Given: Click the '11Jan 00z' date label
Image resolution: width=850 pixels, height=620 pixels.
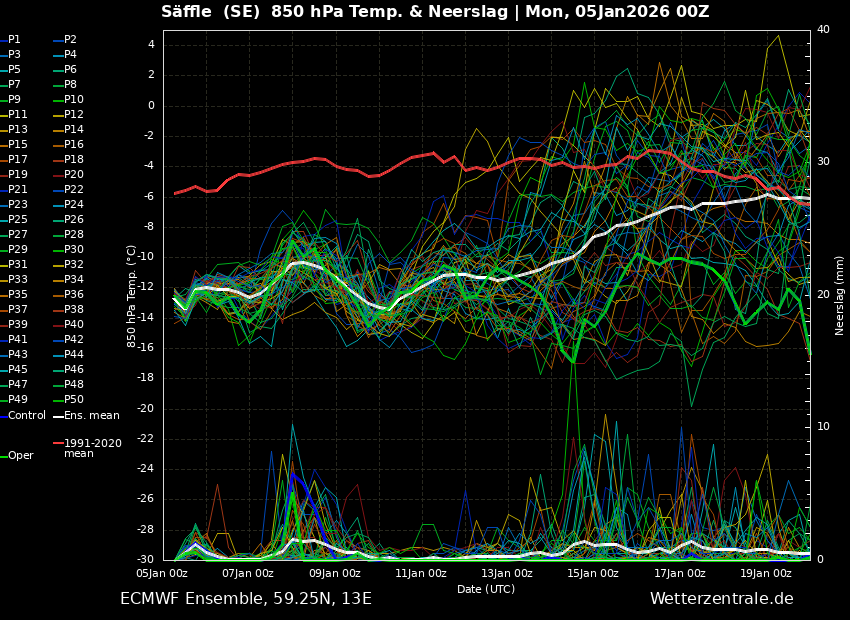Looking at the screenshot, I should (x=421, y=573).
